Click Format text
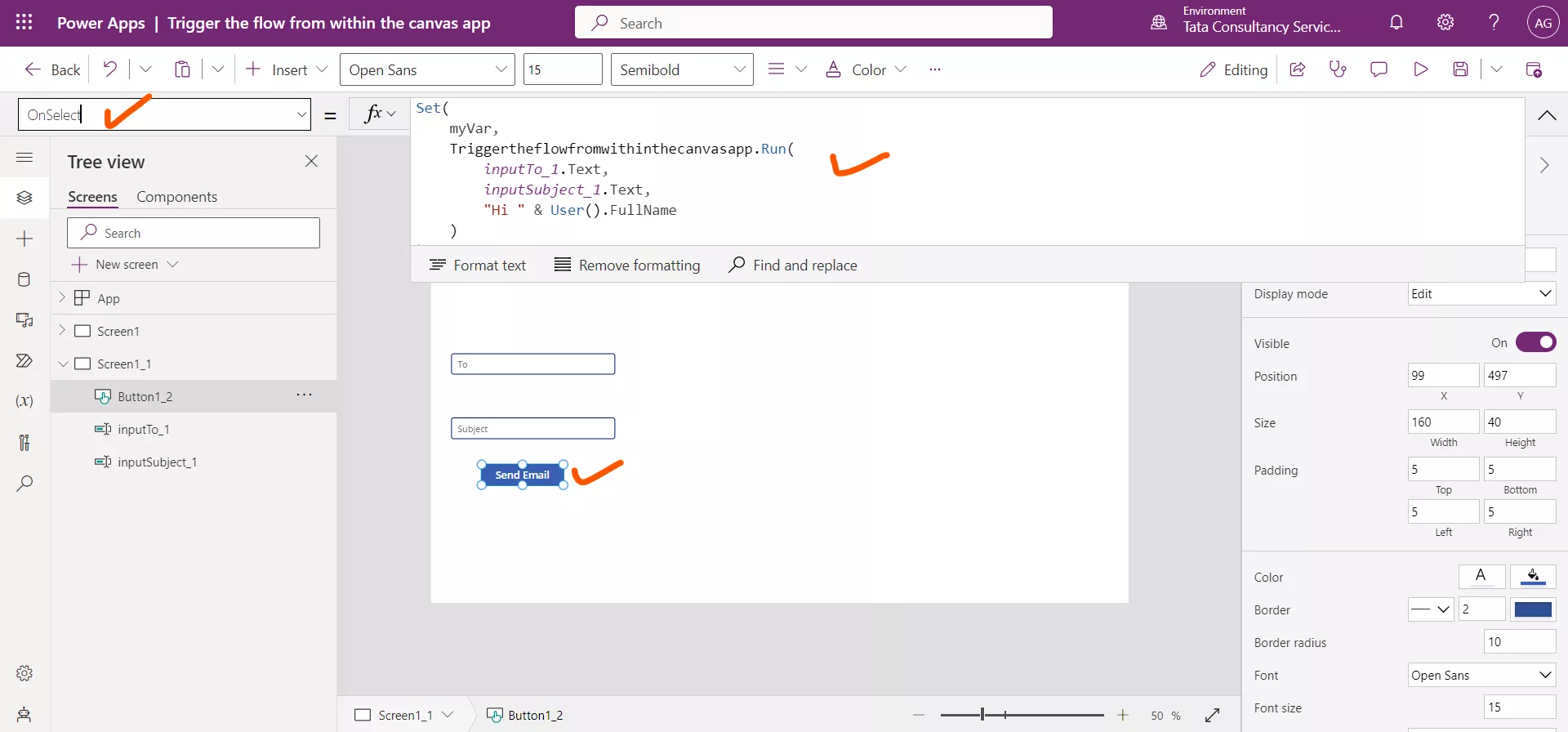 [478, 265]
